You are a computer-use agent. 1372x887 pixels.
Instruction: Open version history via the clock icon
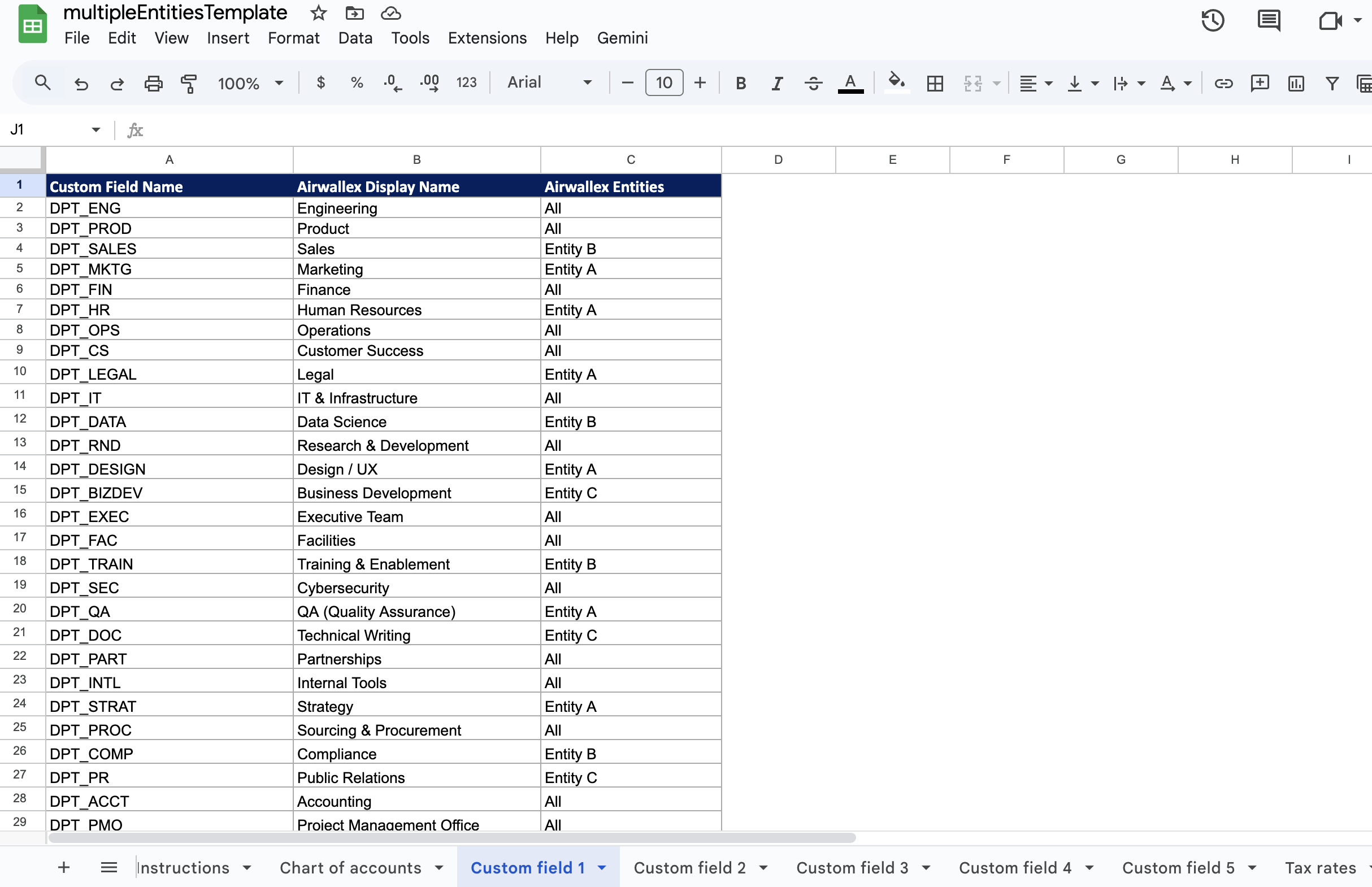pyautogui.click(x=1213, y=20)
